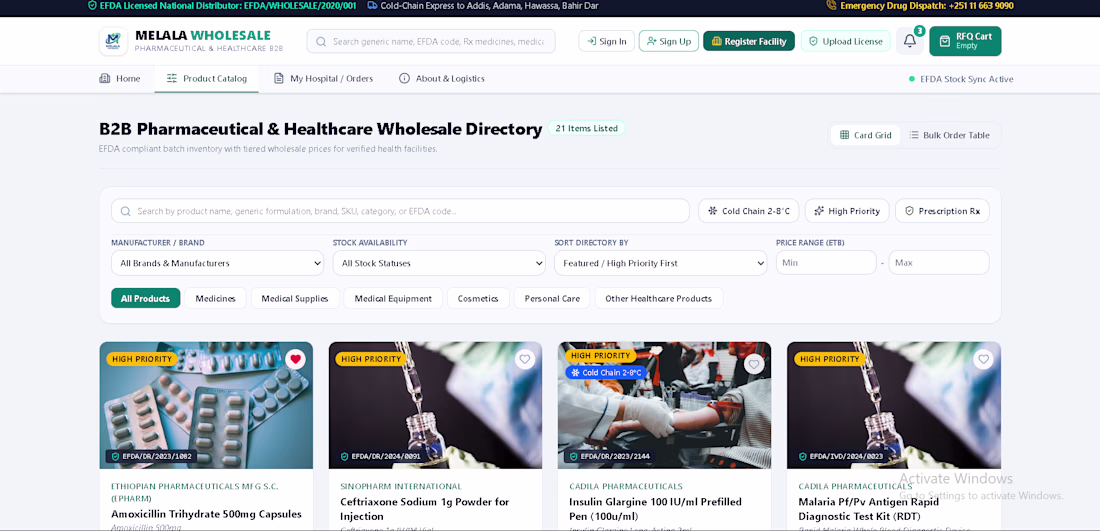Click the EFDA/DR/2024/0091 code badge
Viewport: 1100px width, 531px height.
[x=380, y=456]
